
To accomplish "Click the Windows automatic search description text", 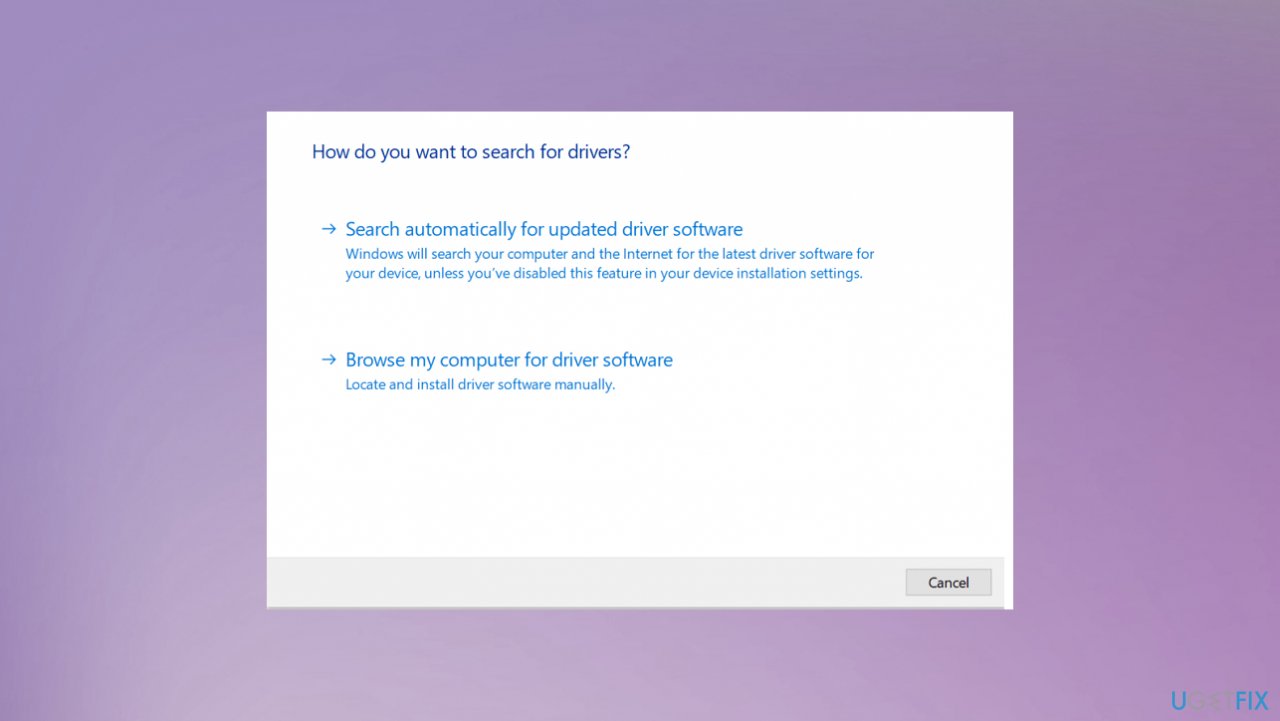I will (609, 263).
